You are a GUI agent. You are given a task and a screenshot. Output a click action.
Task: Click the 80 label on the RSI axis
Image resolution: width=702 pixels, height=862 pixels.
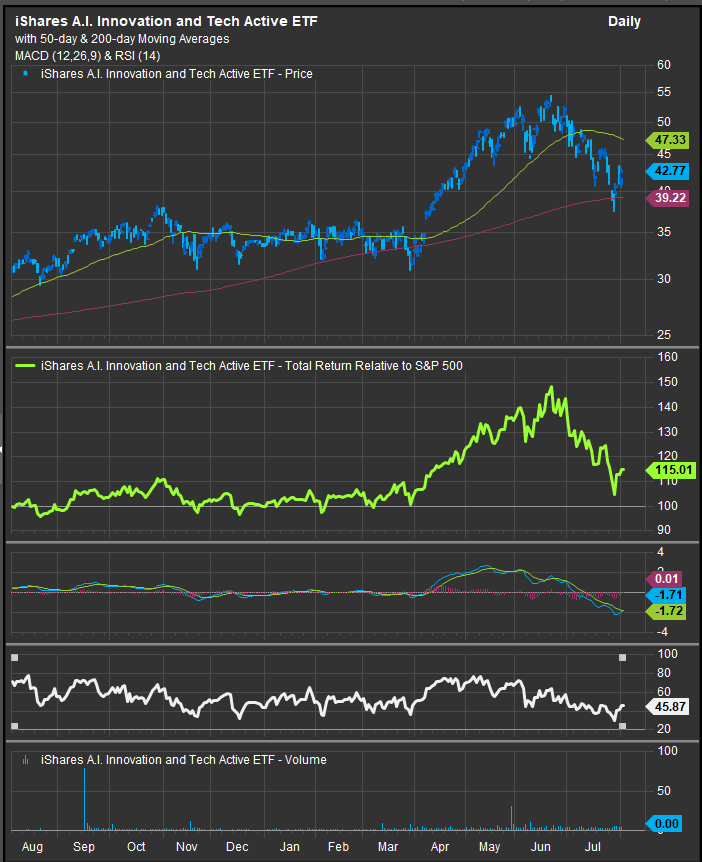pyautogui.click(x=664, y=673)
